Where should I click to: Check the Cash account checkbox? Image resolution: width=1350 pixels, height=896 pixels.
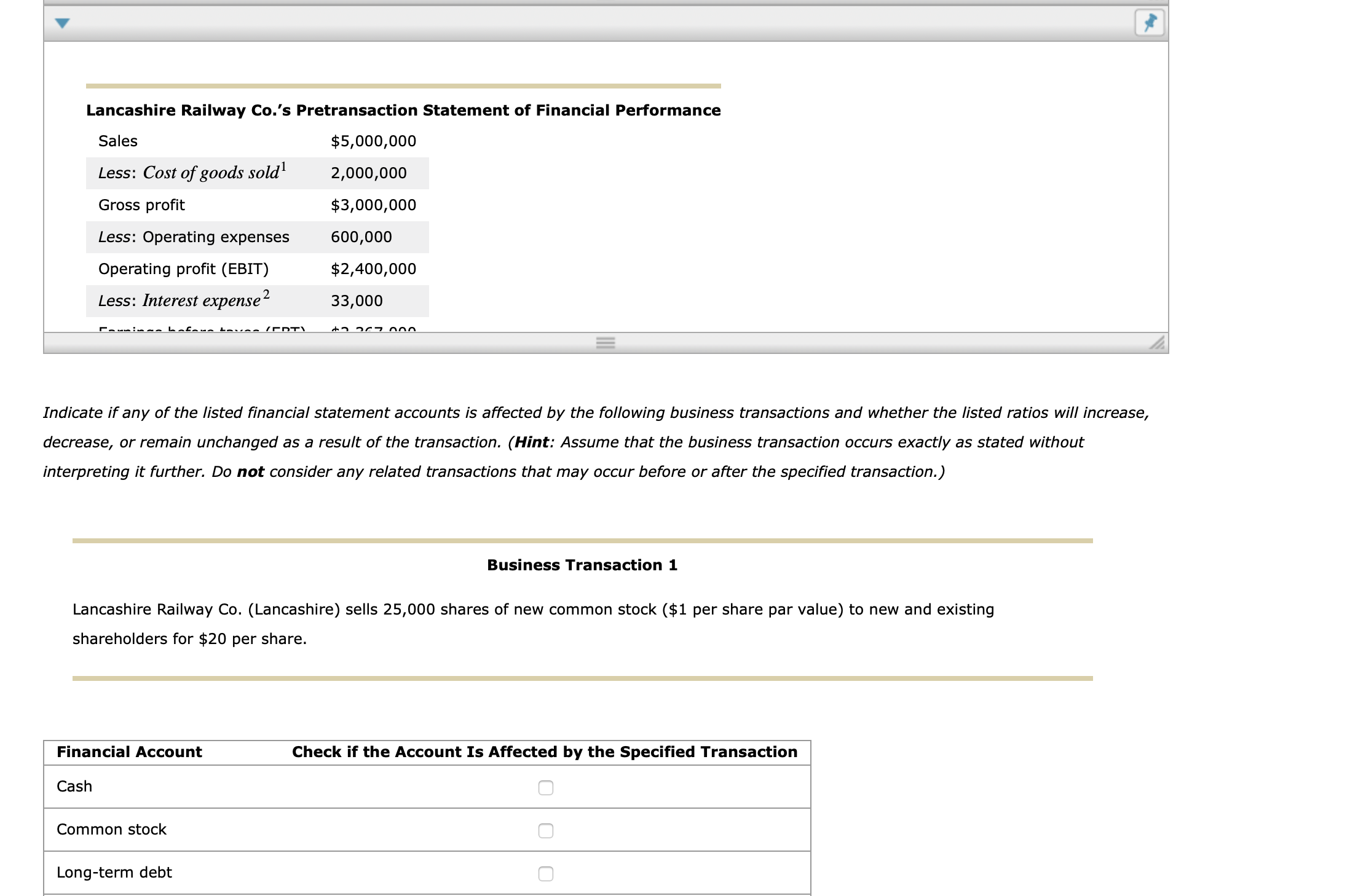[546, 788]
